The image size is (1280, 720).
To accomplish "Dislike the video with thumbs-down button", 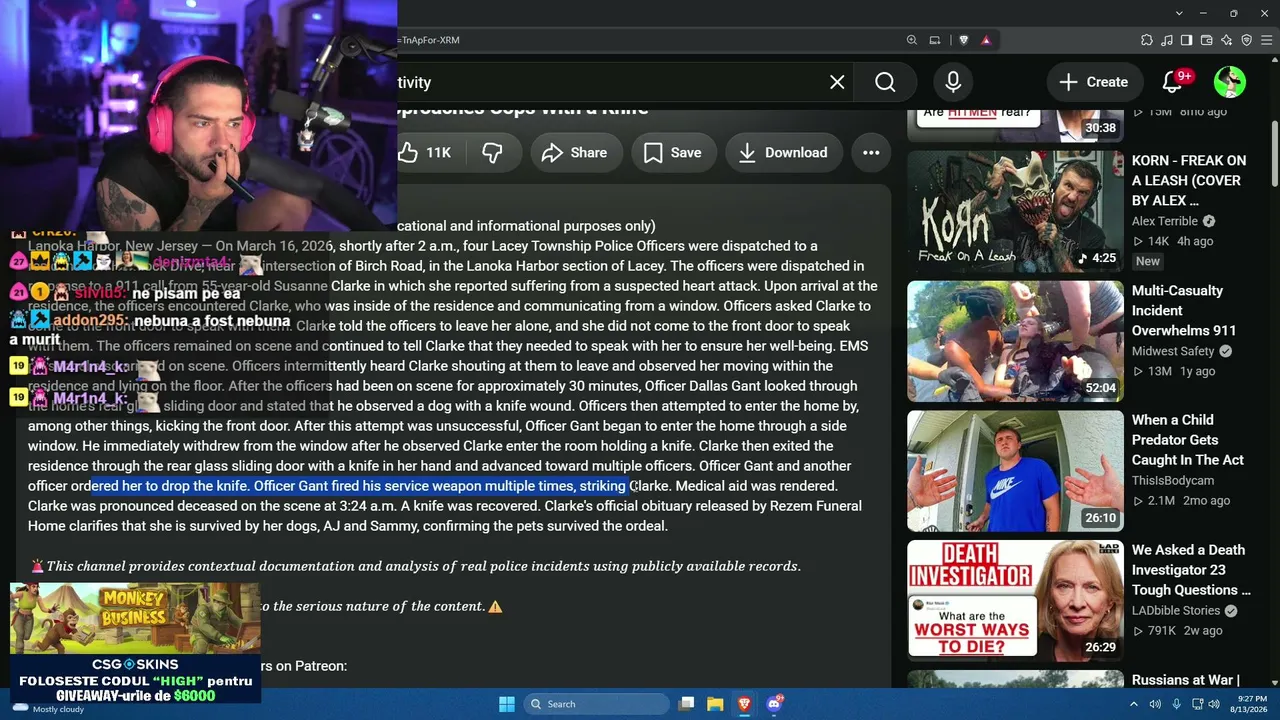I will (x=492, y=153).
